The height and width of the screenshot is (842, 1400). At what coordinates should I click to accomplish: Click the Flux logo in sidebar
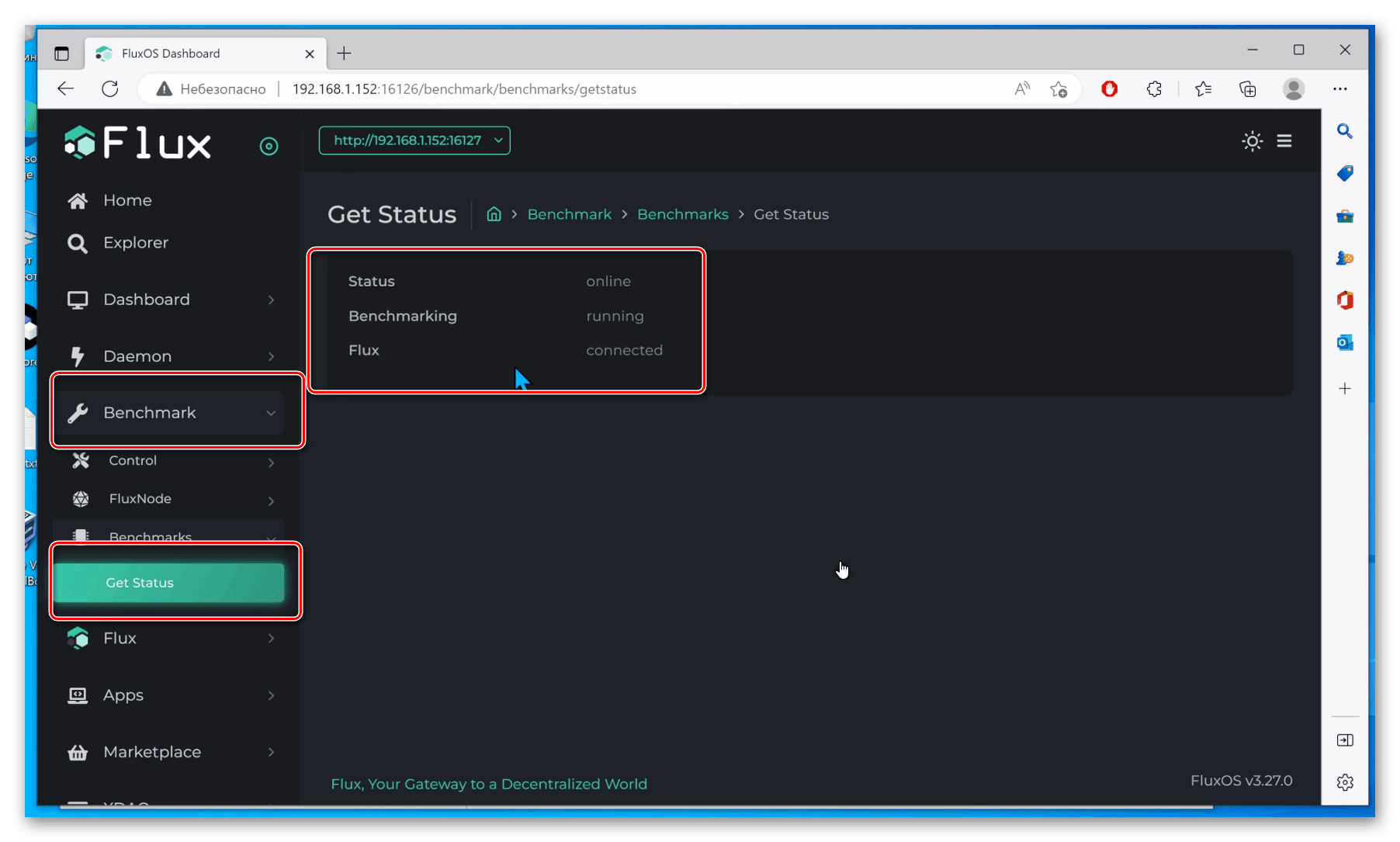click(137, 143)
